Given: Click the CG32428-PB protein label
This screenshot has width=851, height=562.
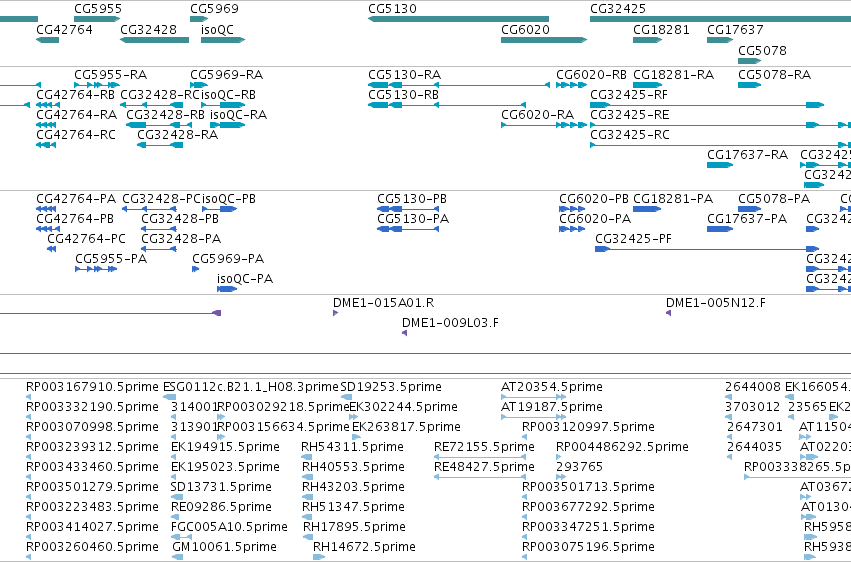Looking at the screenshot, I should pyautogui.click(x=180, y=219).
